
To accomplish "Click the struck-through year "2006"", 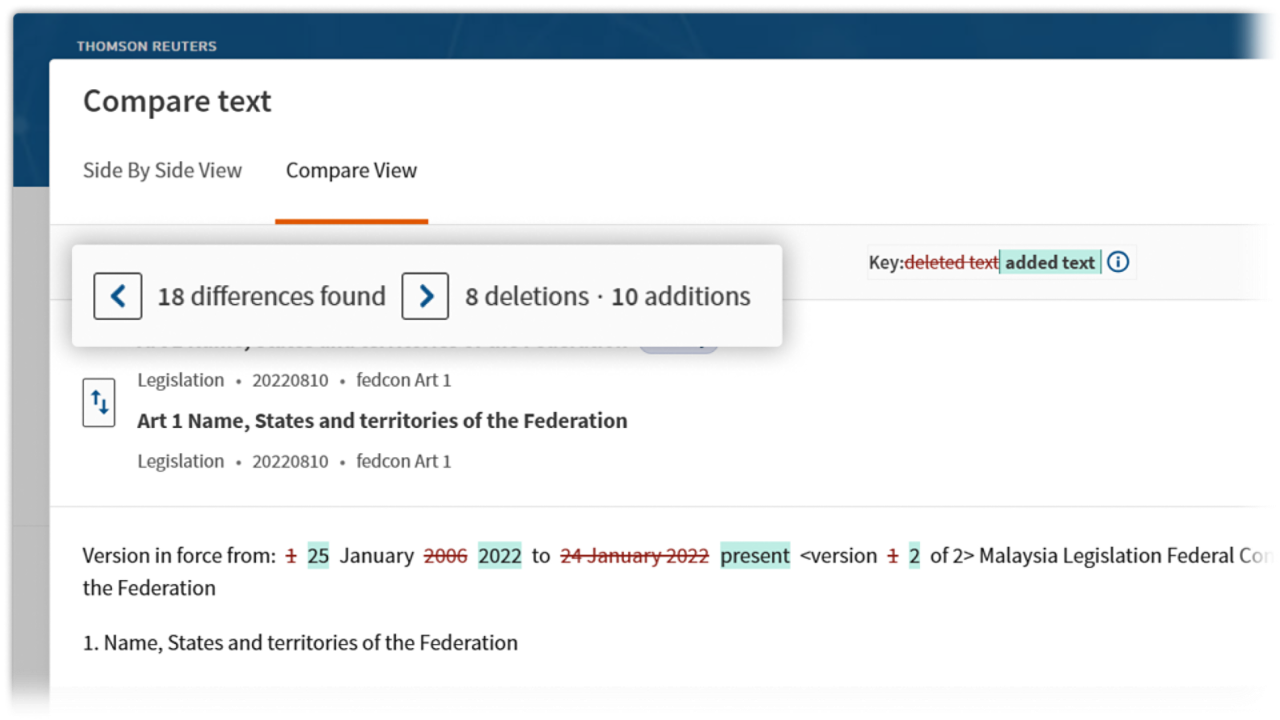I will [445, 556].
